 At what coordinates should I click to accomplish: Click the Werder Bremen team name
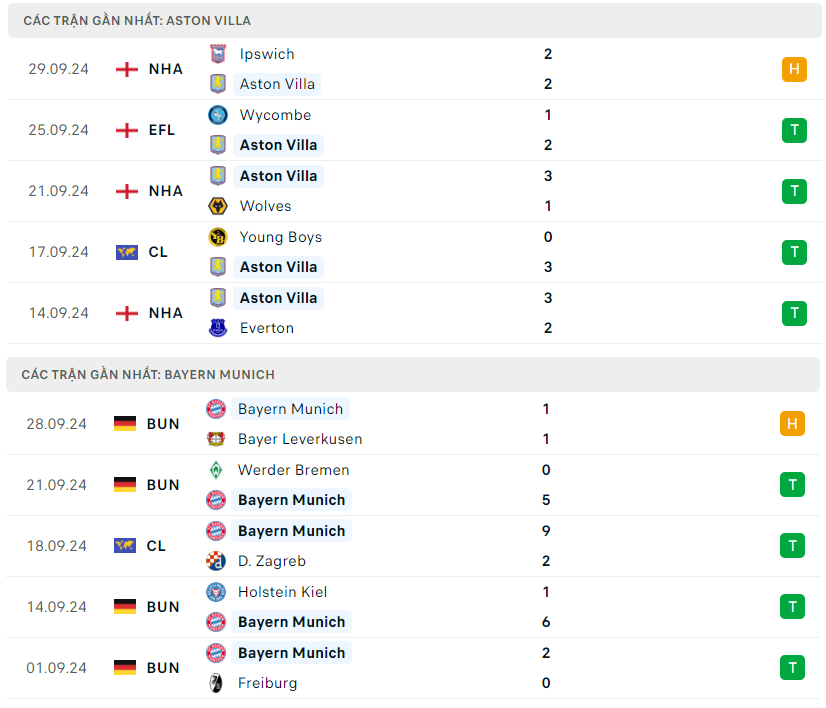(293, 470)
